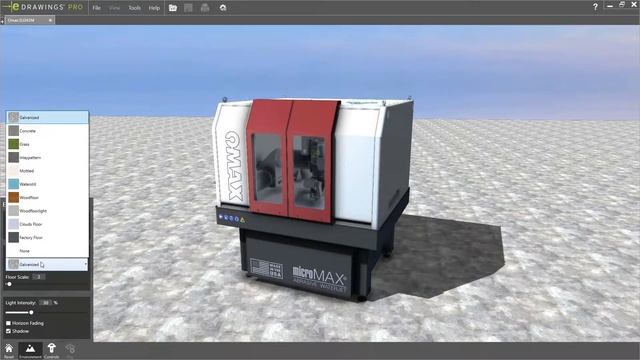This screenshot has height=360, width=640.
Task: Open the Help menu
Action: pos(154,8)
